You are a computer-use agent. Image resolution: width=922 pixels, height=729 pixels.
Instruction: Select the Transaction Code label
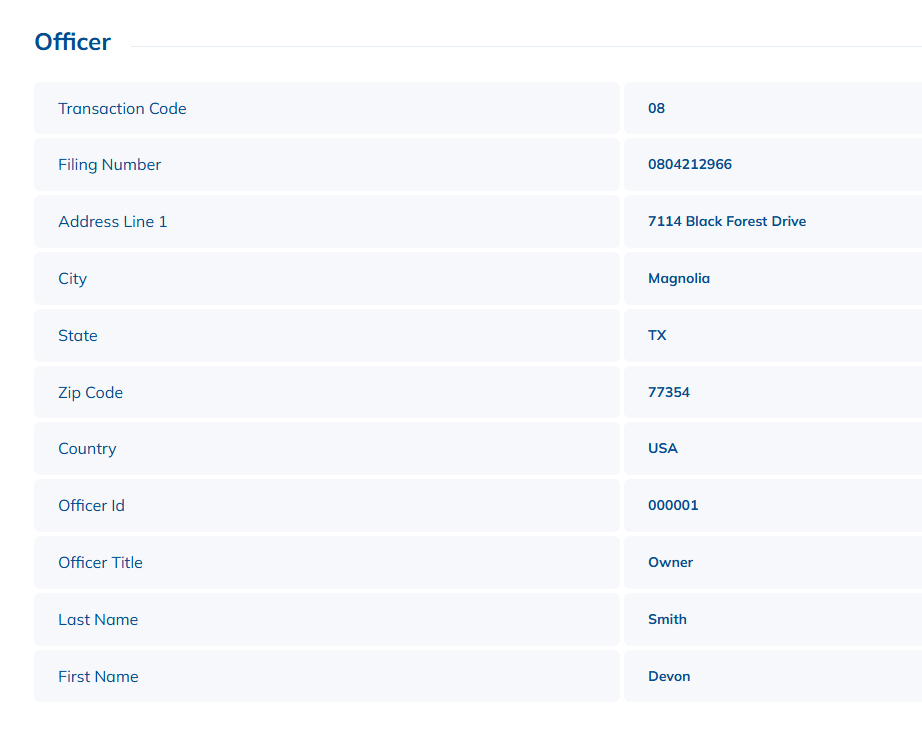(x=122, y=108)
